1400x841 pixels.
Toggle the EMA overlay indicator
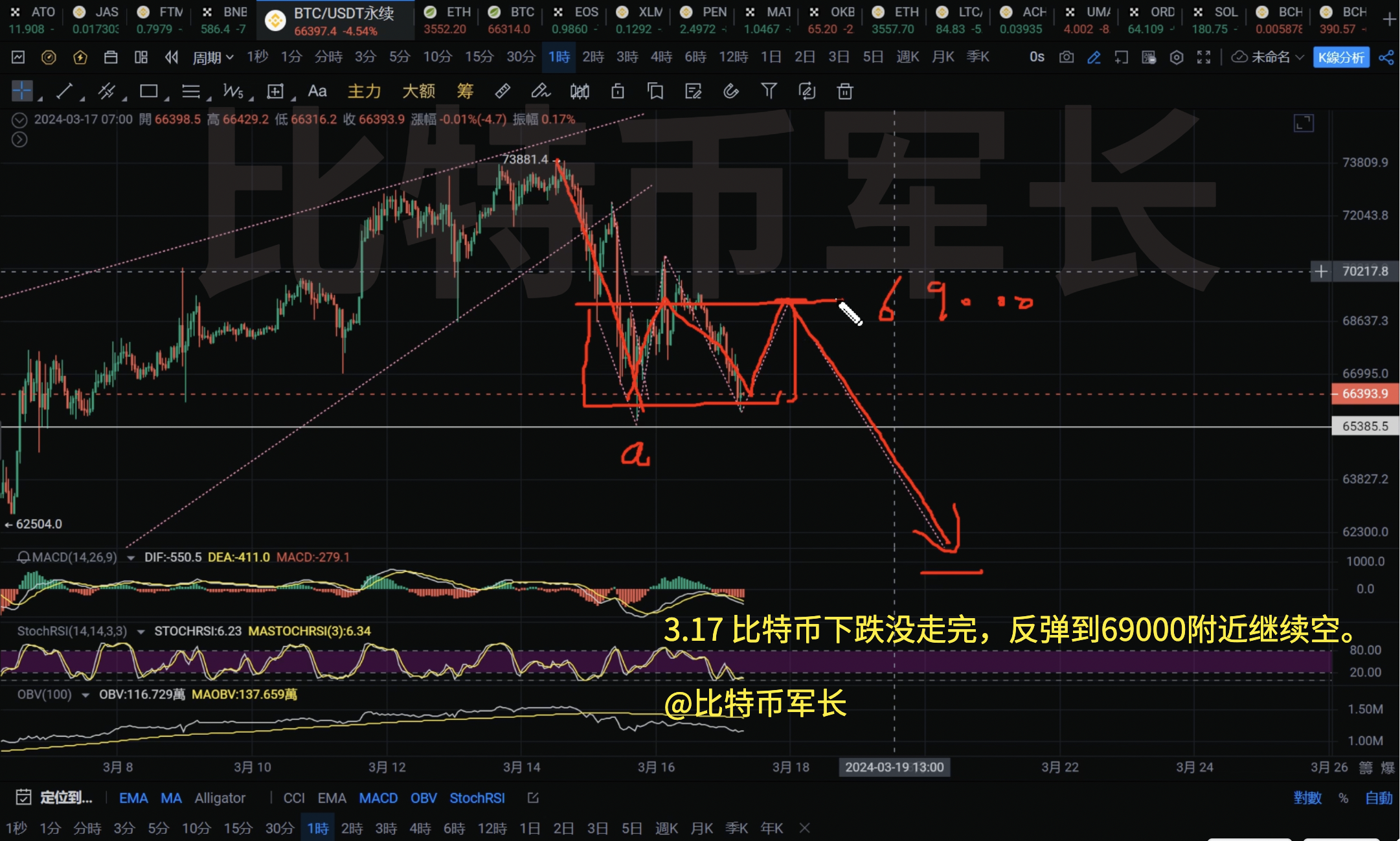click(x=133, y=798)
